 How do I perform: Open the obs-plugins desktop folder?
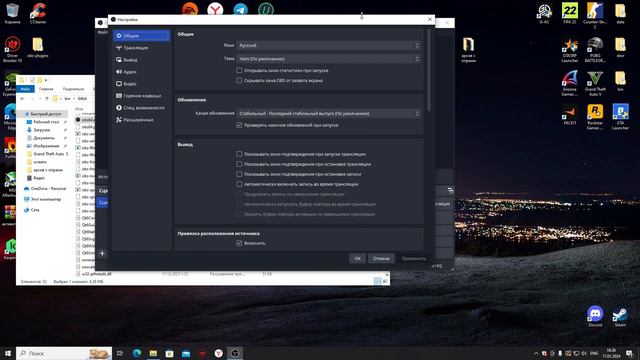[x=38, y=47]
